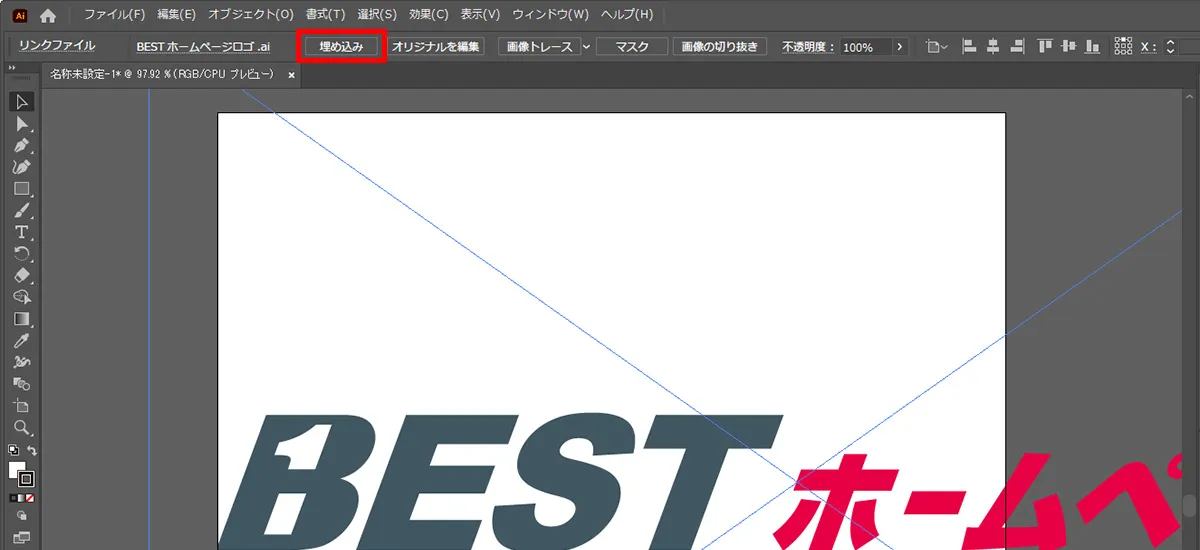The width and height of the screenshot is (1200, 550).
Task: Align objects to horizontal left
Action: click(x=968, y=46)
